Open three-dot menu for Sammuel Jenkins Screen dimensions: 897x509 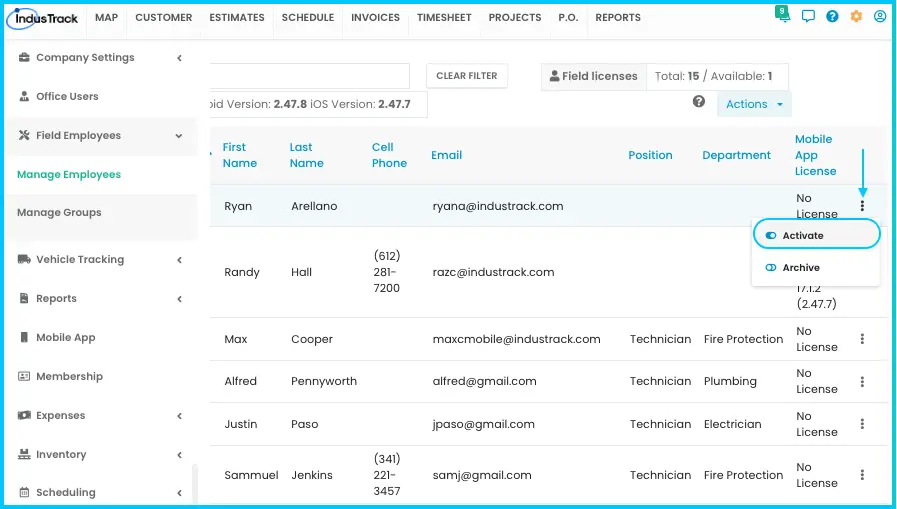pos(862,475)
